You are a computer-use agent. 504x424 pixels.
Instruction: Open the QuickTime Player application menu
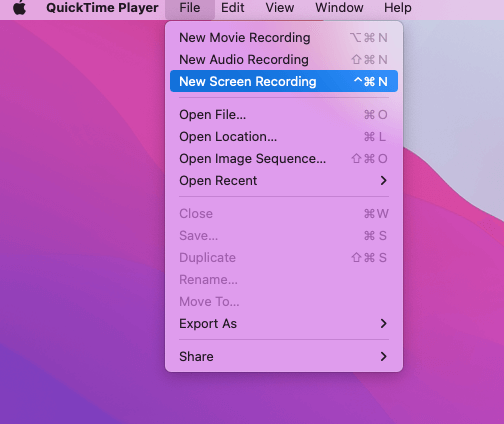pos(102,8)
